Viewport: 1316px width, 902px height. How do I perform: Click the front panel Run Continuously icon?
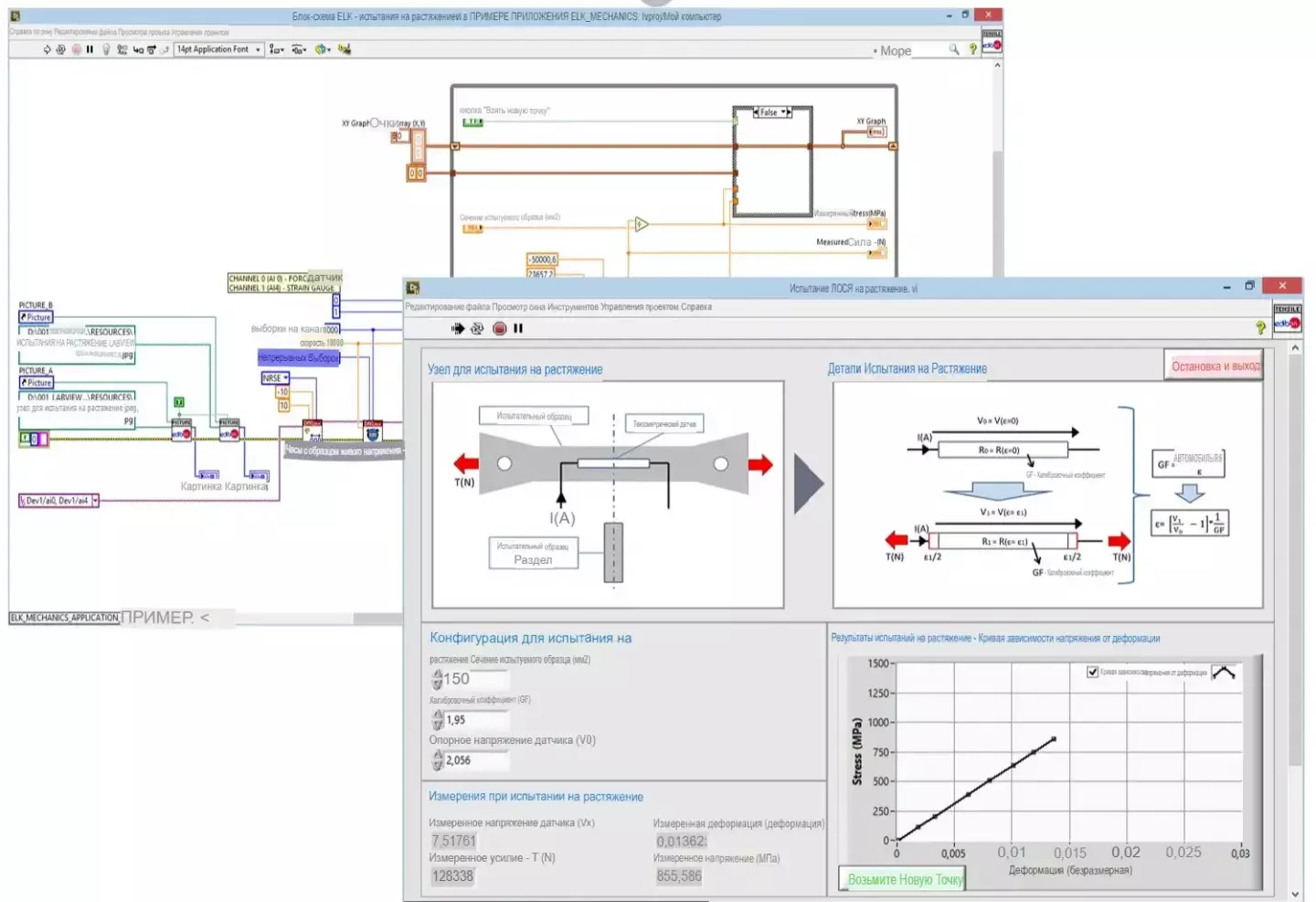[477, 328]
